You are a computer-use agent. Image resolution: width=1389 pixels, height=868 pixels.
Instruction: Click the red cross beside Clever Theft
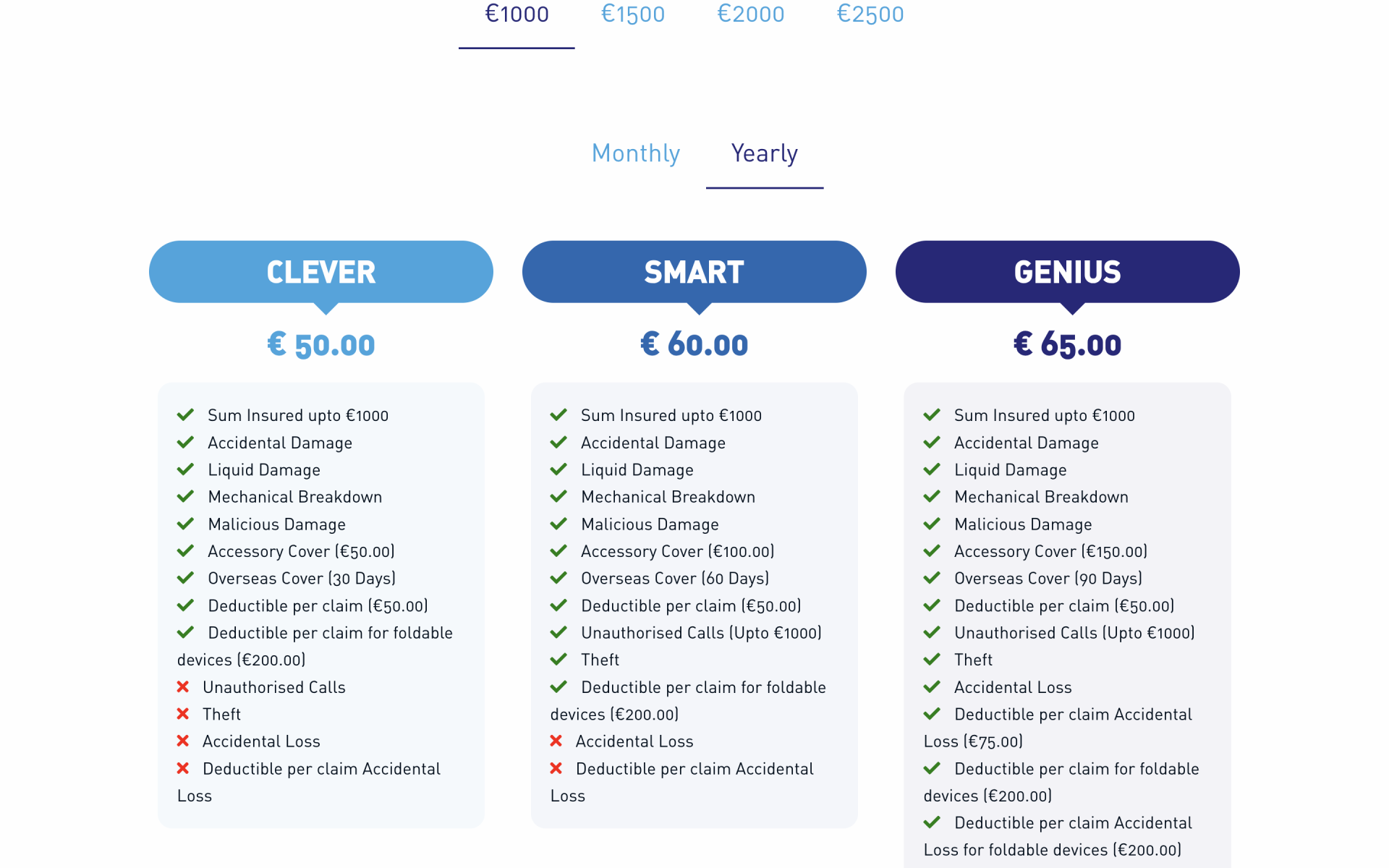(x=183, y=714)
